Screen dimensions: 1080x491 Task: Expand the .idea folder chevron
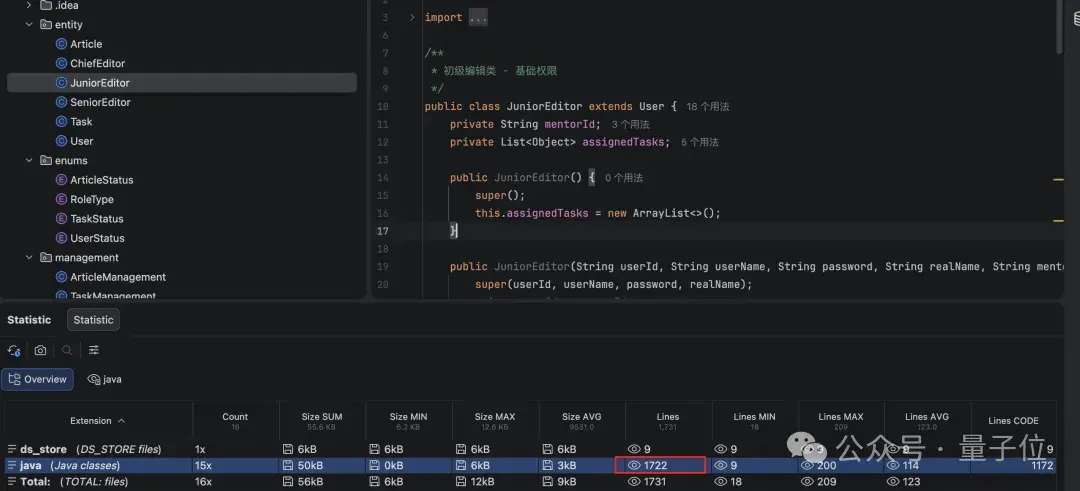point(29,6)
